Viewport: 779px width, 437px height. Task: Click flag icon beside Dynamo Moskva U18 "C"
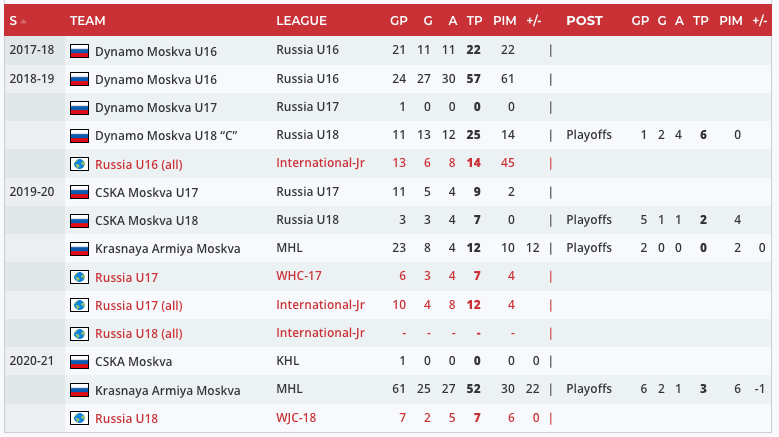click(79, 136)
